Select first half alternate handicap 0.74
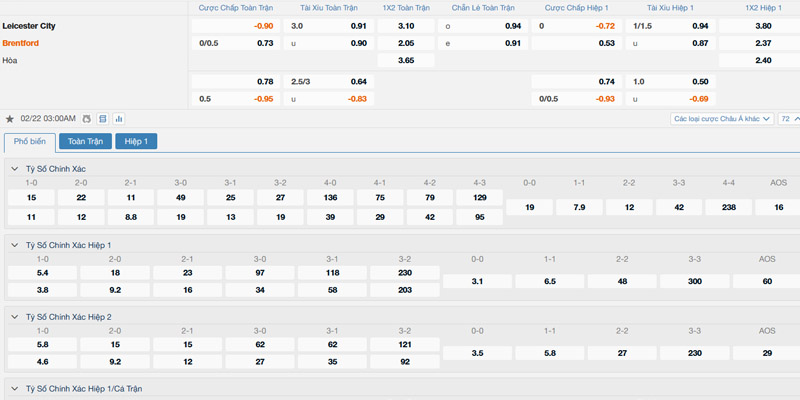800x400 pixels. 577,82
